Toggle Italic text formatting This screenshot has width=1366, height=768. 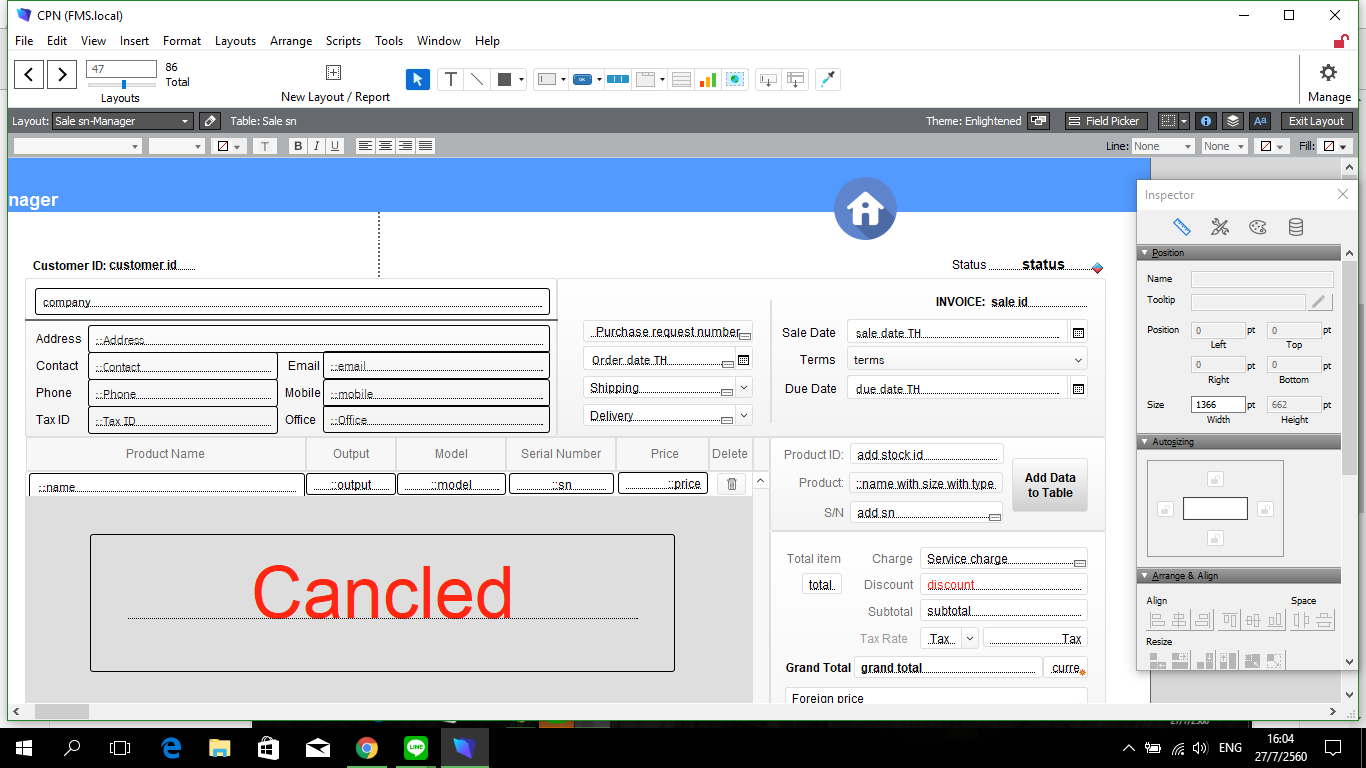point(316,146)
